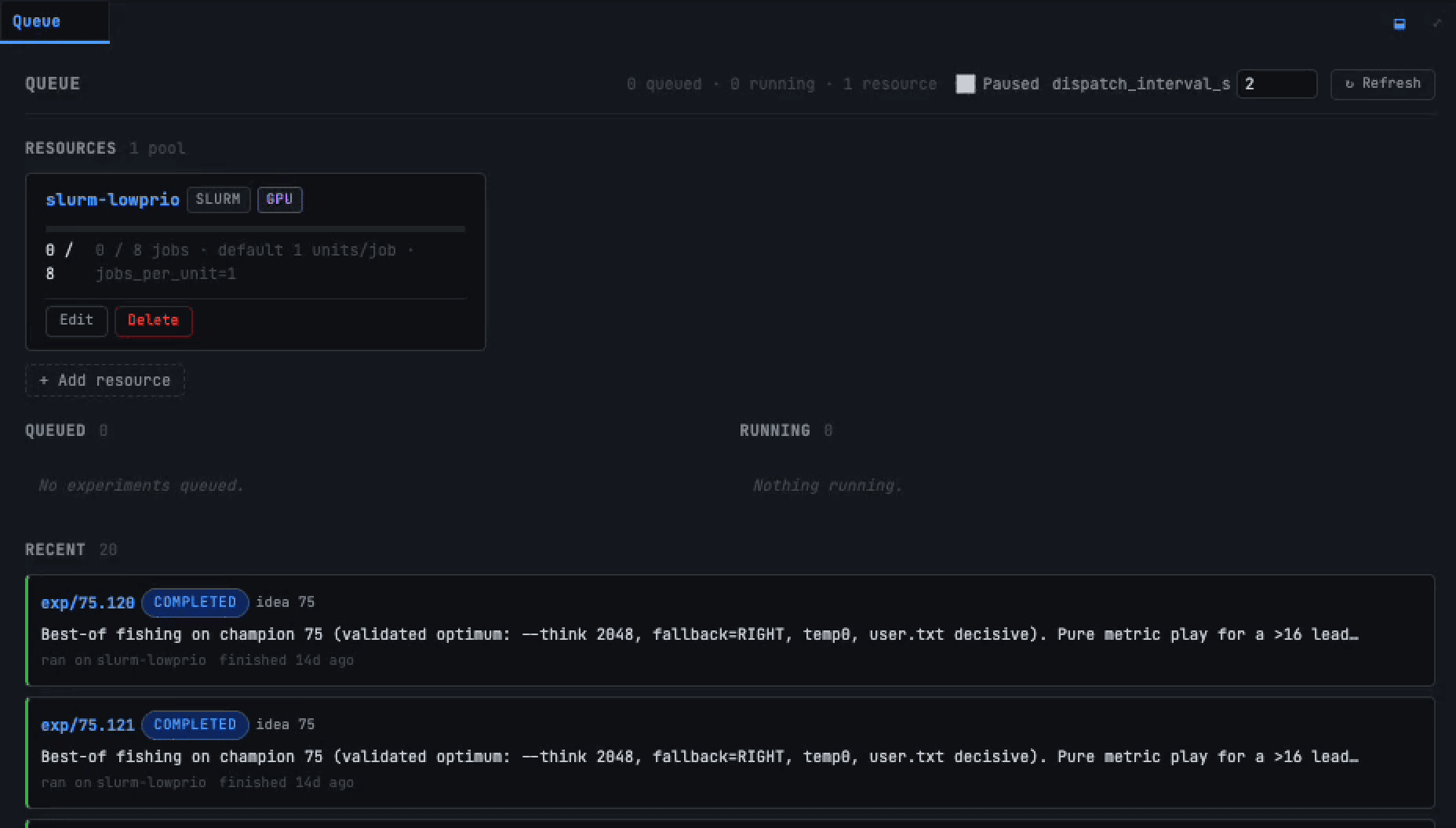The height and width of the screenshot is (828, 1456).
Task: Click the Add resource button
Action: [105, 380]
